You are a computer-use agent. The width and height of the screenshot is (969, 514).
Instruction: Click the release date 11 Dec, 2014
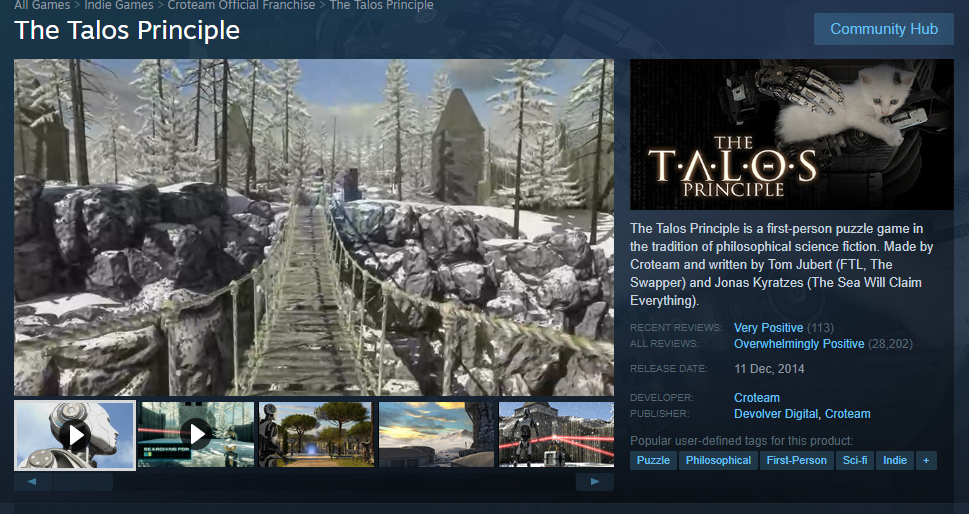pos(769,369)
